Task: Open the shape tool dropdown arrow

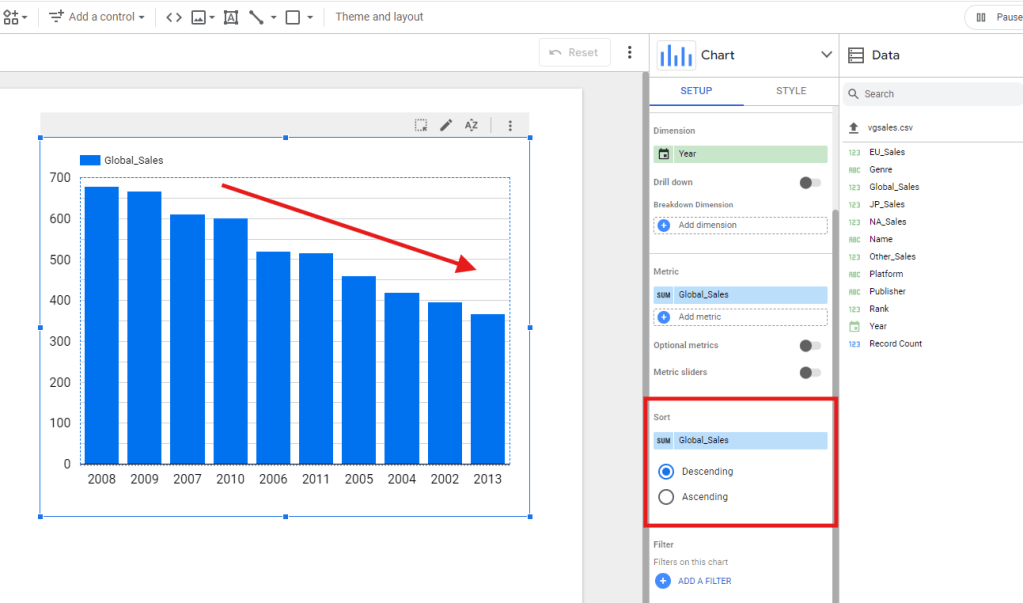Action: (310, 17)
